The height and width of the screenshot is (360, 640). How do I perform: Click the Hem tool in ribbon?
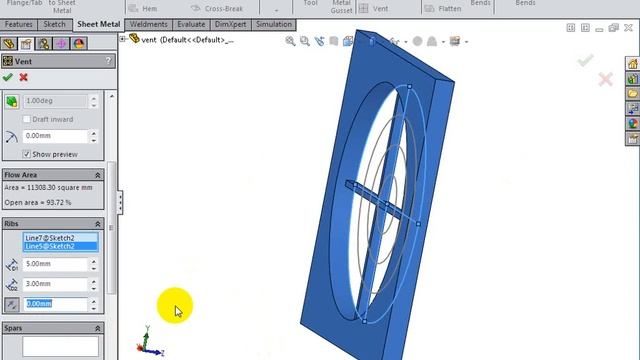pyautogui.click(x=143, y=8)
